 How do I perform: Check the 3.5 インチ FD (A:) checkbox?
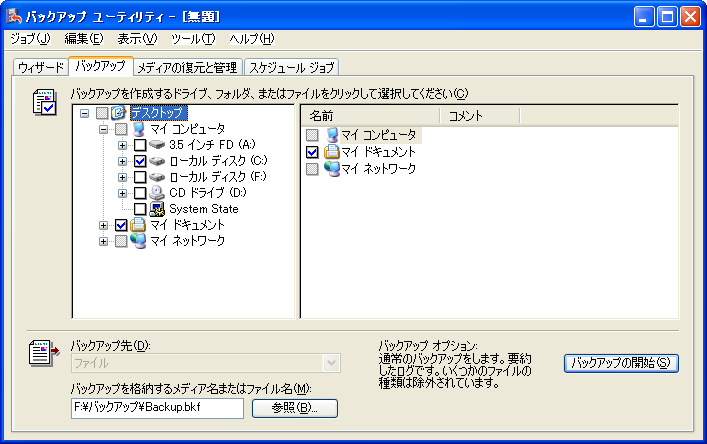coord(140,145)
